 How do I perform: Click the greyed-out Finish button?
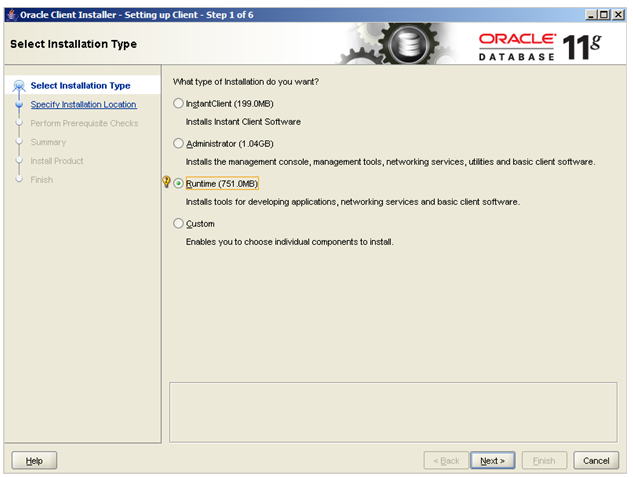pos(544,460)
